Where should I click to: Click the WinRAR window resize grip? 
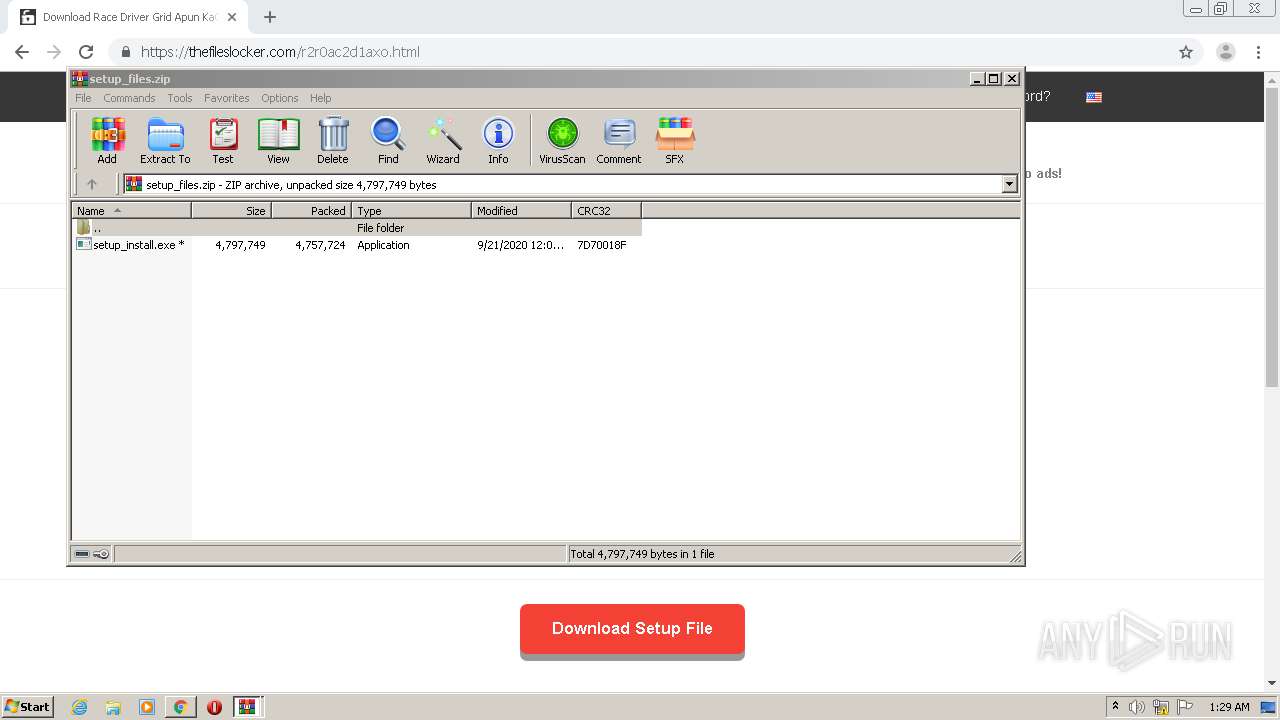coord(1015,556)
